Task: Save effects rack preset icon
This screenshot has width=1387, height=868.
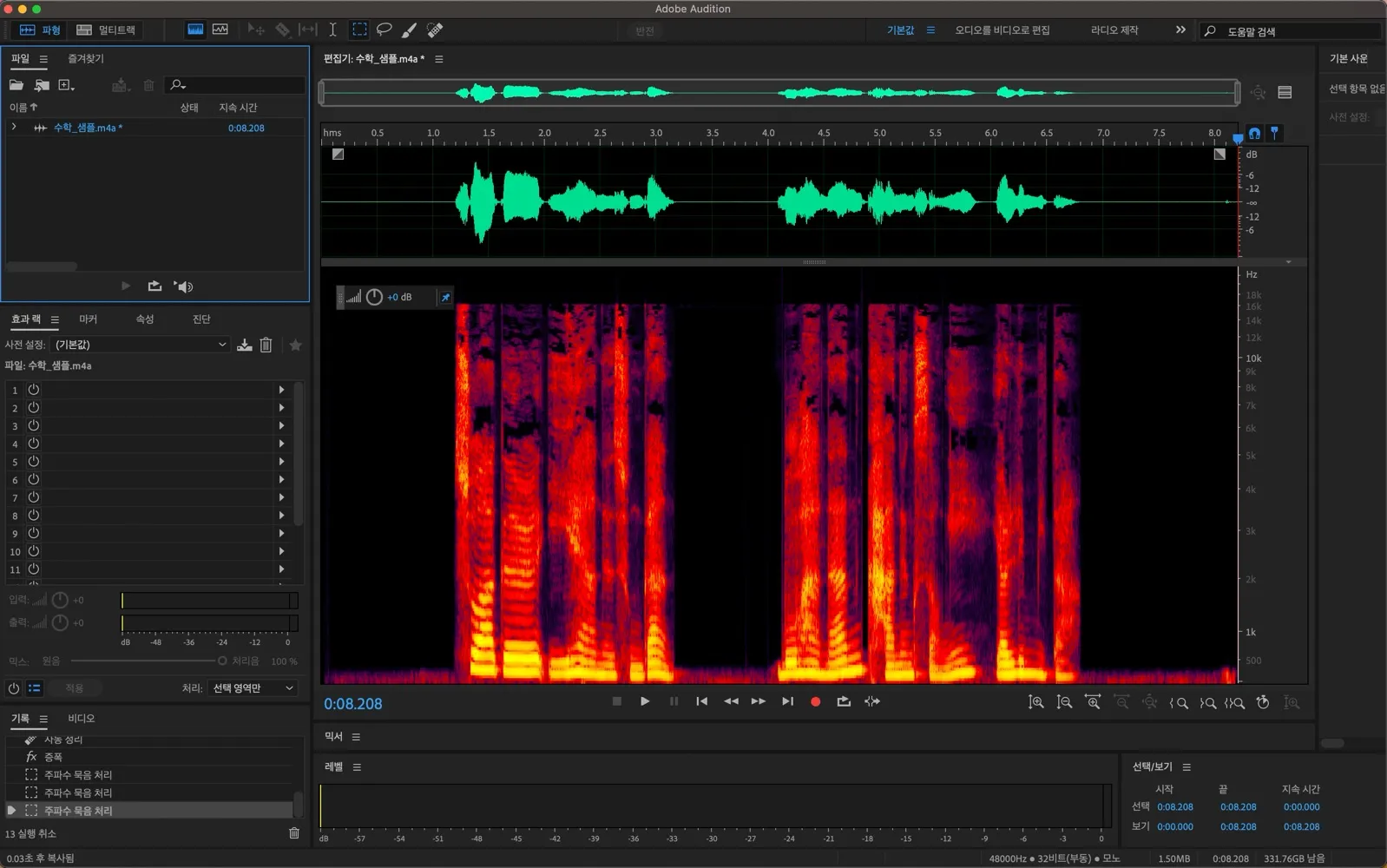Action: tap(245, 345)
